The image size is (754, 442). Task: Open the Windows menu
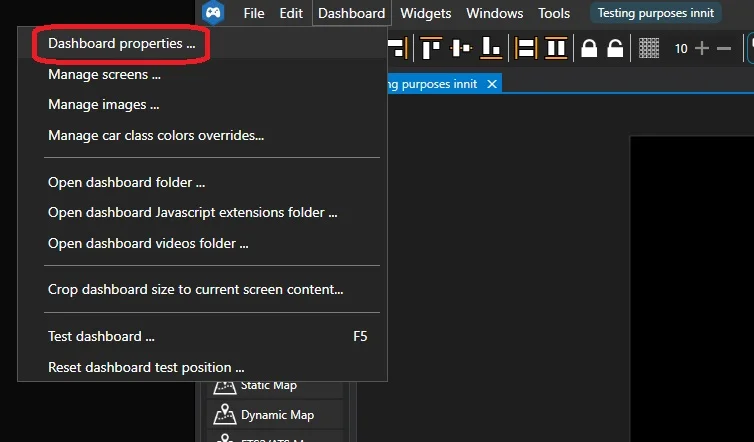(494, 13)
